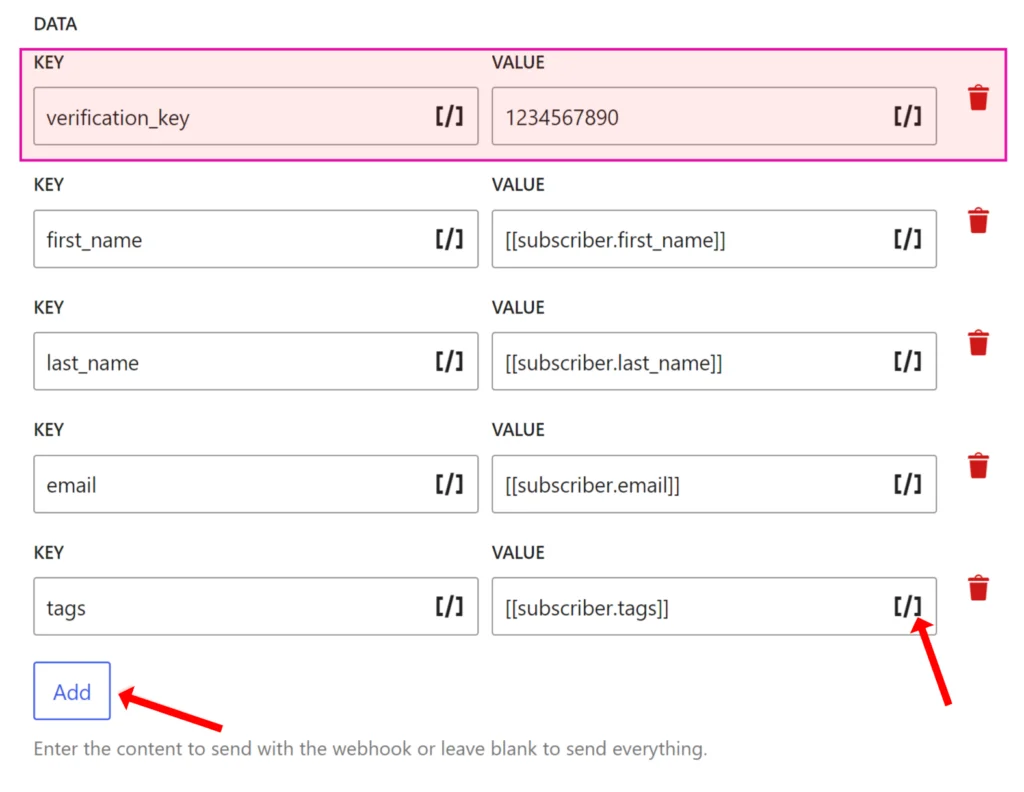Open merge tag picker for last_name key
Viewport: 1024px width, 792px height.
tap(449, 362)
